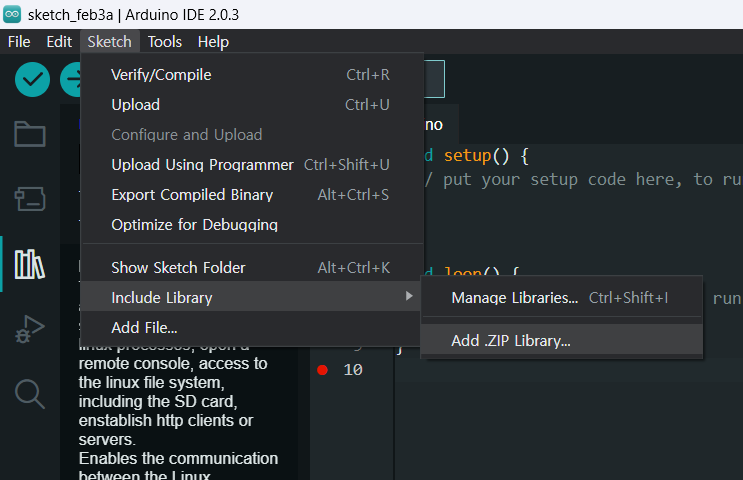Open the File menu
743x480 pixels.
(x=19, y=42)
